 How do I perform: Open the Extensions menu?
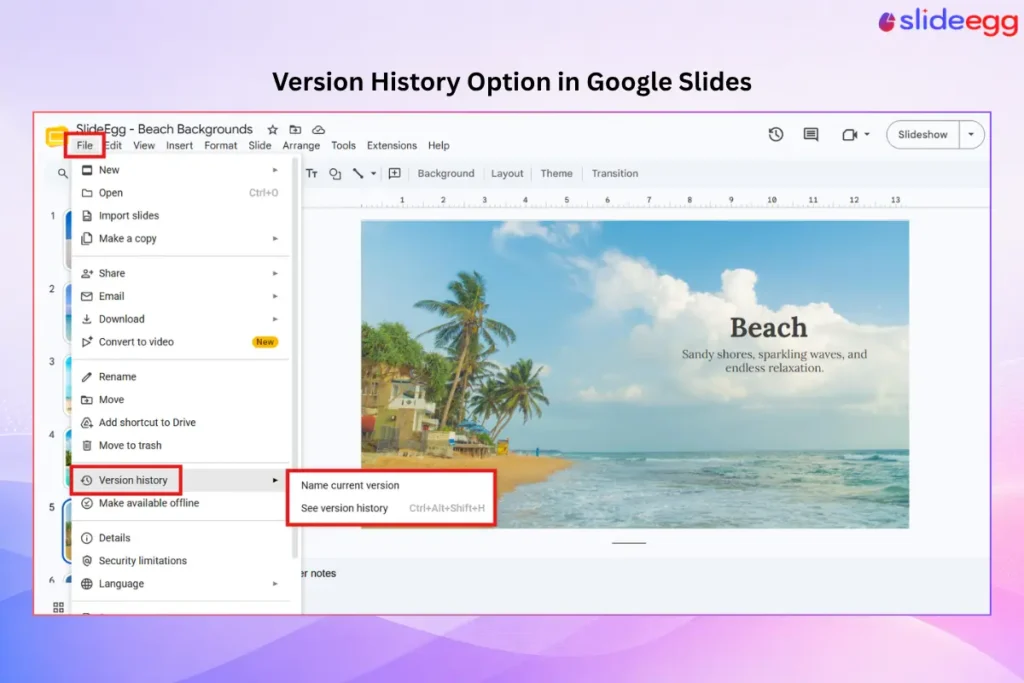point(392,146)
